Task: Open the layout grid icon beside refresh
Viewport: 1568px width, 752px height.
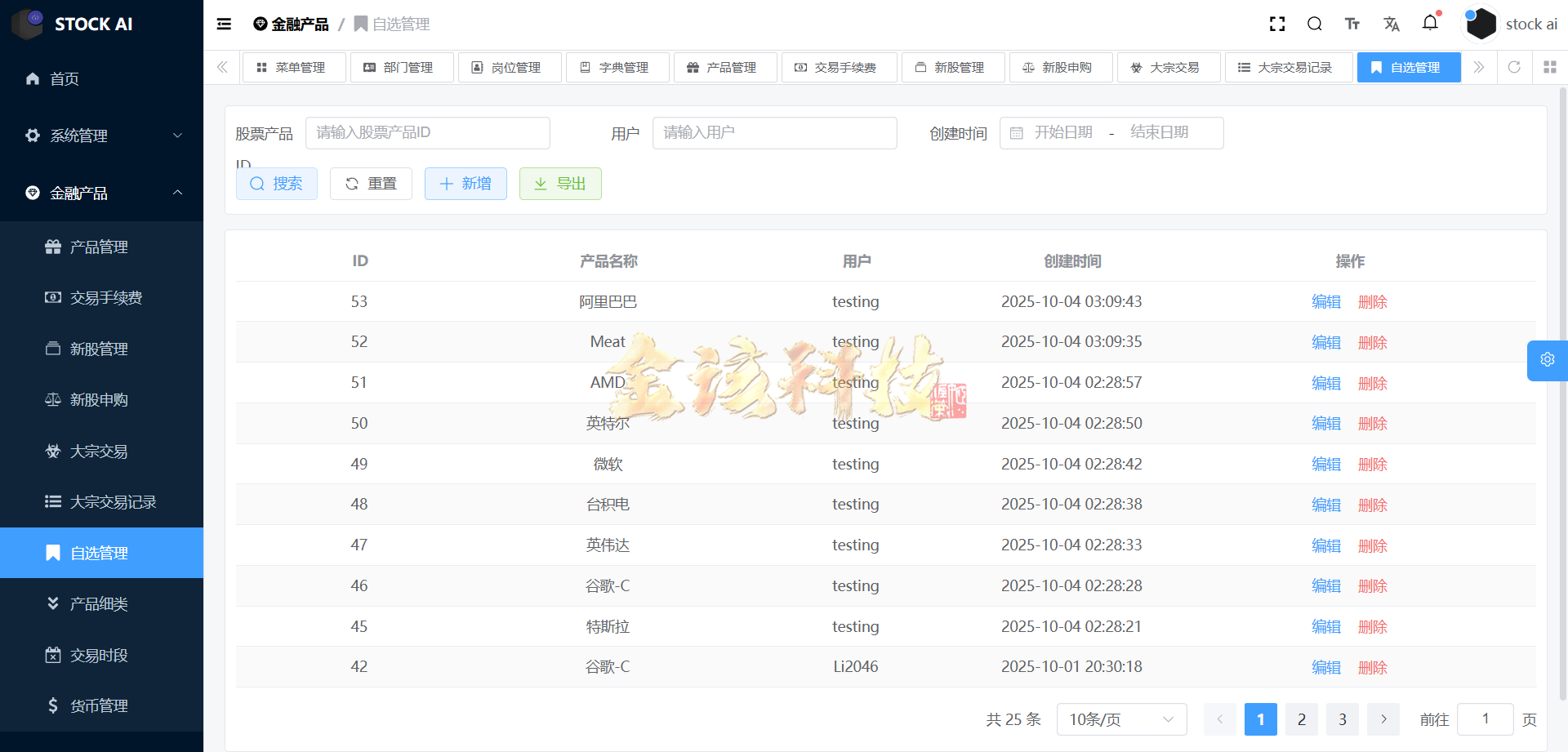Action: tap(1550, 67)
